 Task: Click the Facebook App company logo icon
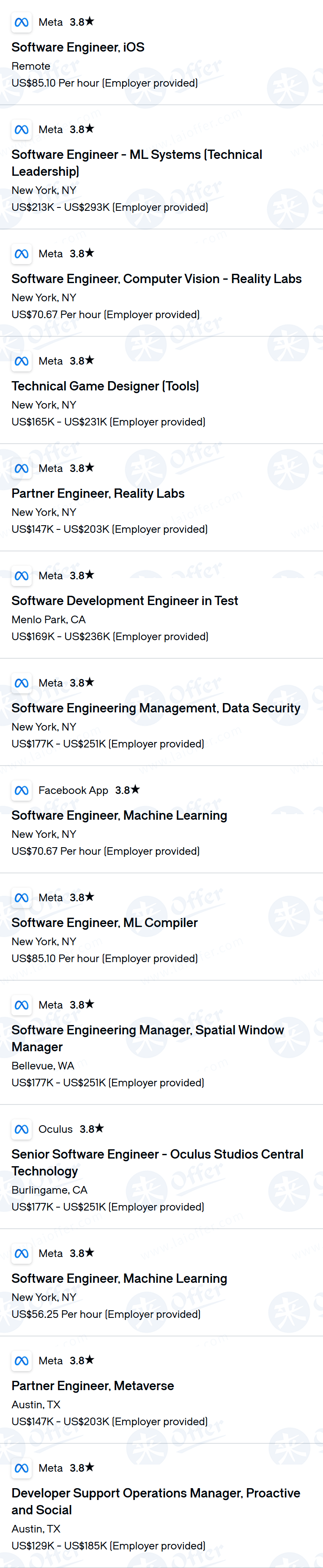click(x=21, y=791)
